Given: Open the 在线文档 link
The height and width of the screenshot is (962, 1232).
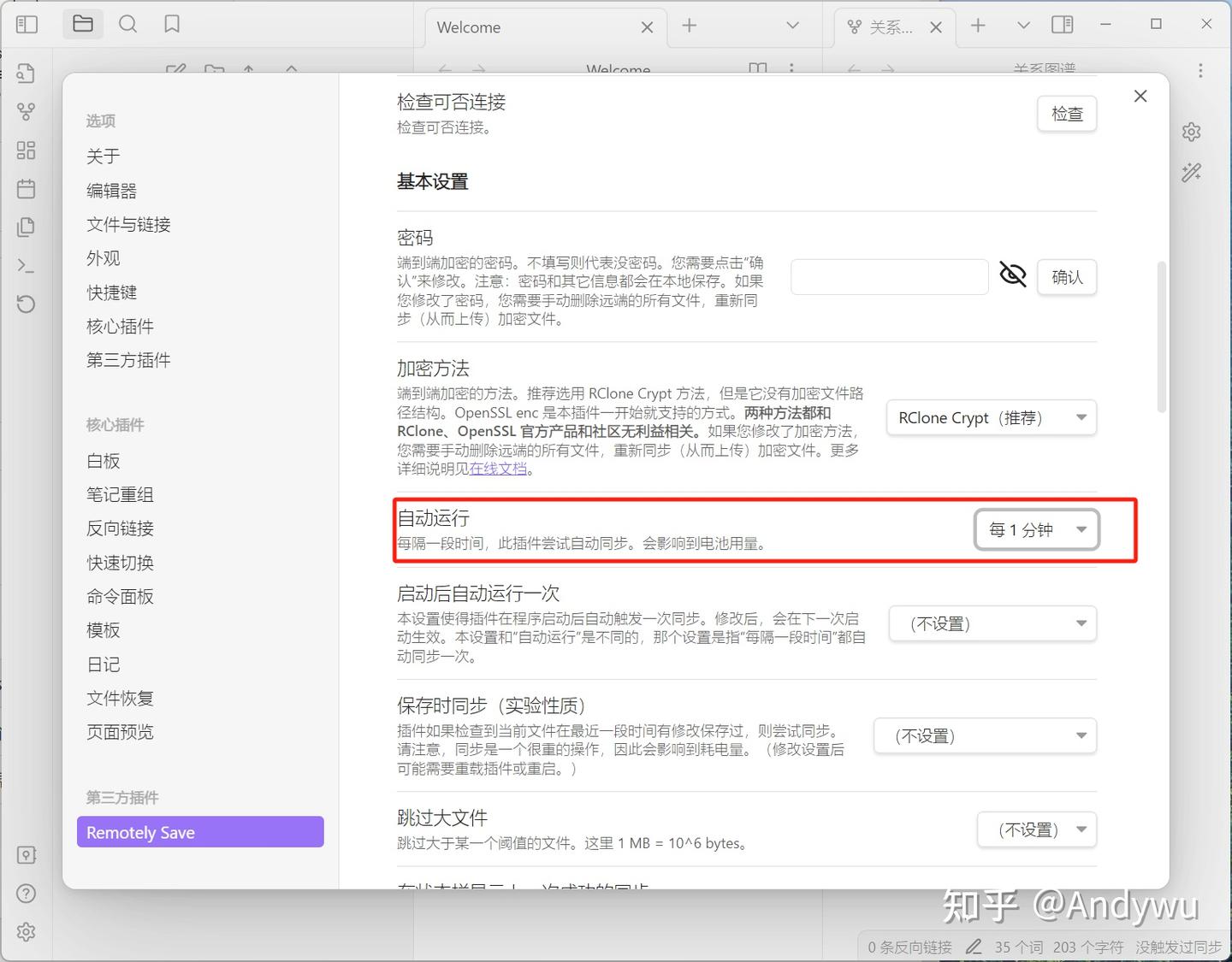Looking at the screenshot, I should [499, 469].
